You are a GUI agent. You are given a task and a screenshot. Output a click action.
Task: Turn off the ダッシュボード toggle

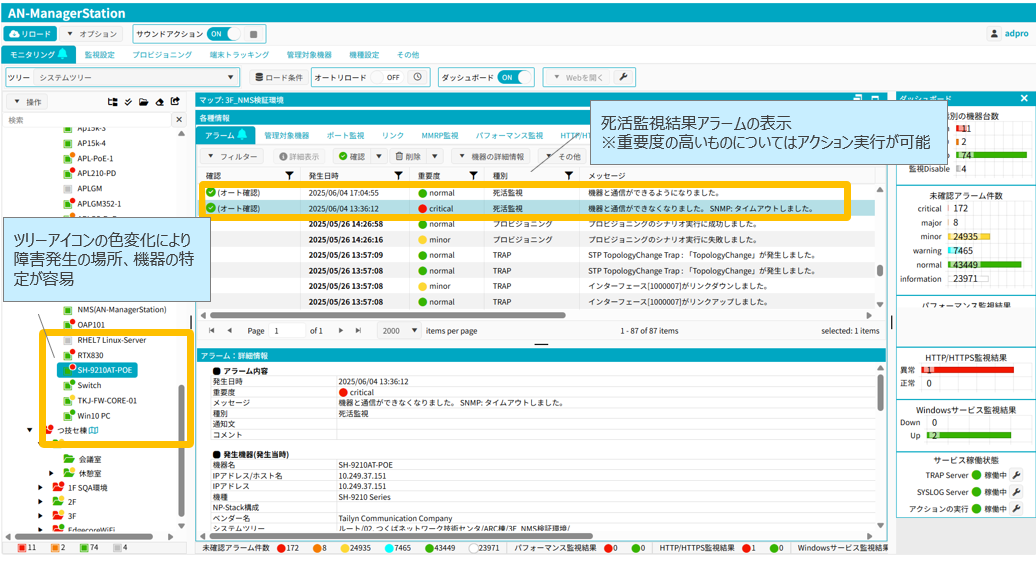pyautogui.click(x=515, y=77)
